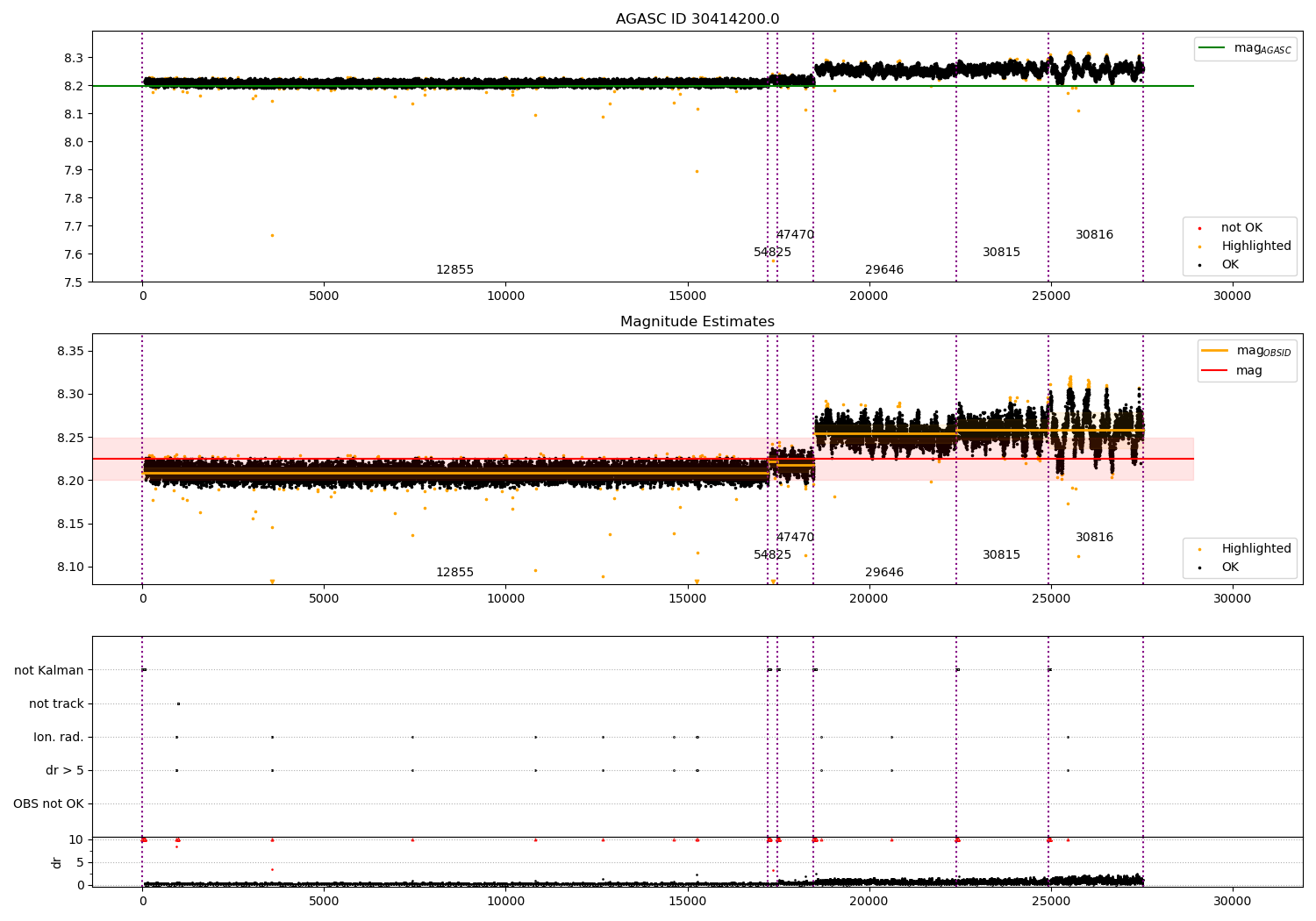Click obsid label 29646 in the top panel

pyautogui.click(x=884, y=270)
